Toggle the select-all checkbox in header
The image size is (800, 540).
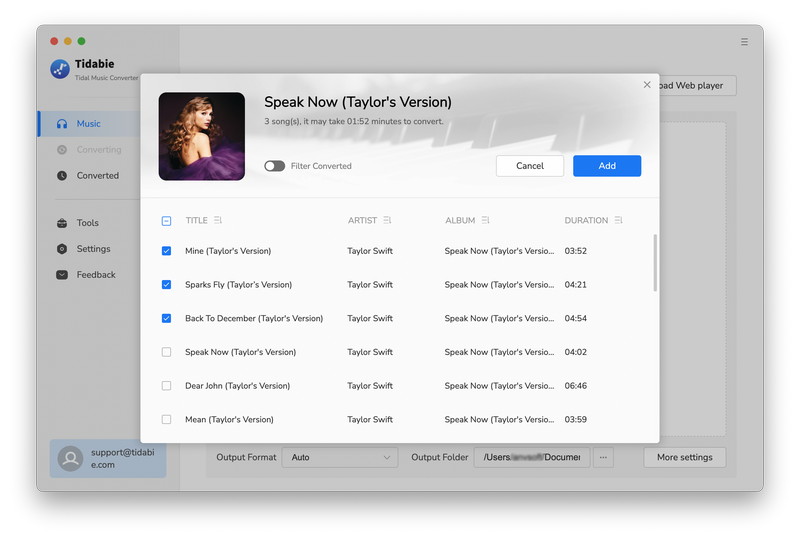(x=166, y=221)
